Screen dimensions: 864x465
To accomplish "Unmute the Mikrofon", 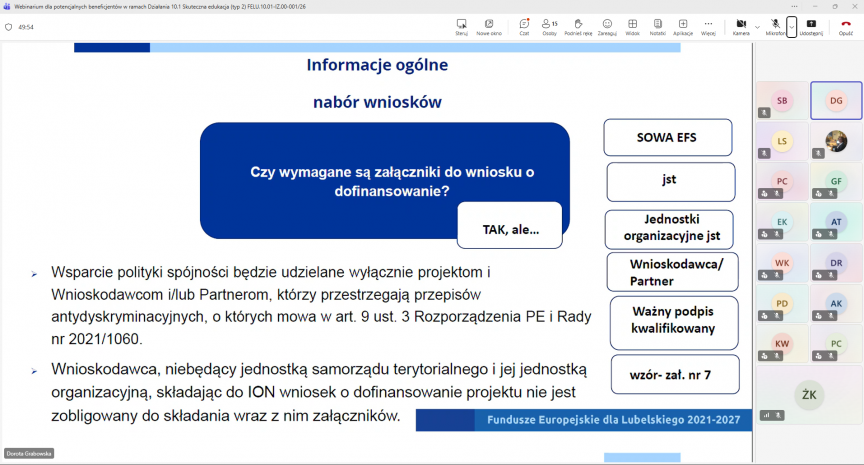I will tap(775, 25).
